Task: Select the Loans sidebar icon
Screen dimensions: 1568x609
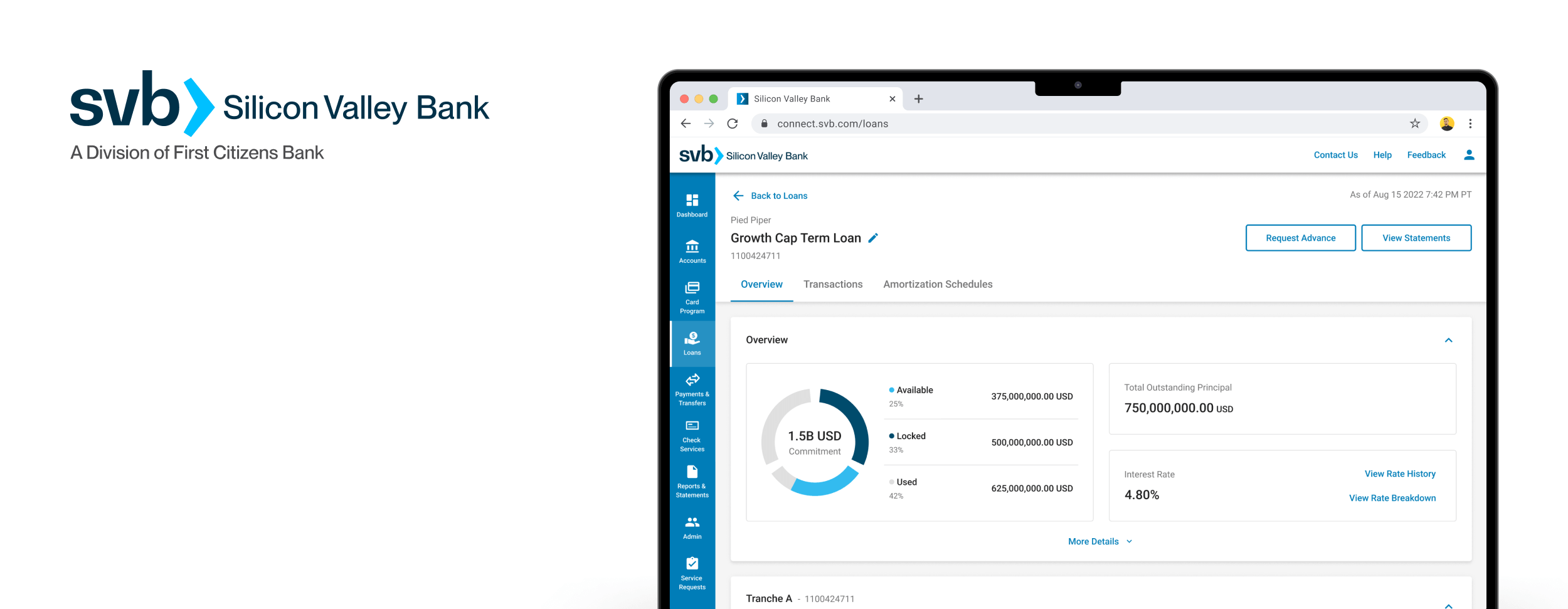Action: pos(692,344)
